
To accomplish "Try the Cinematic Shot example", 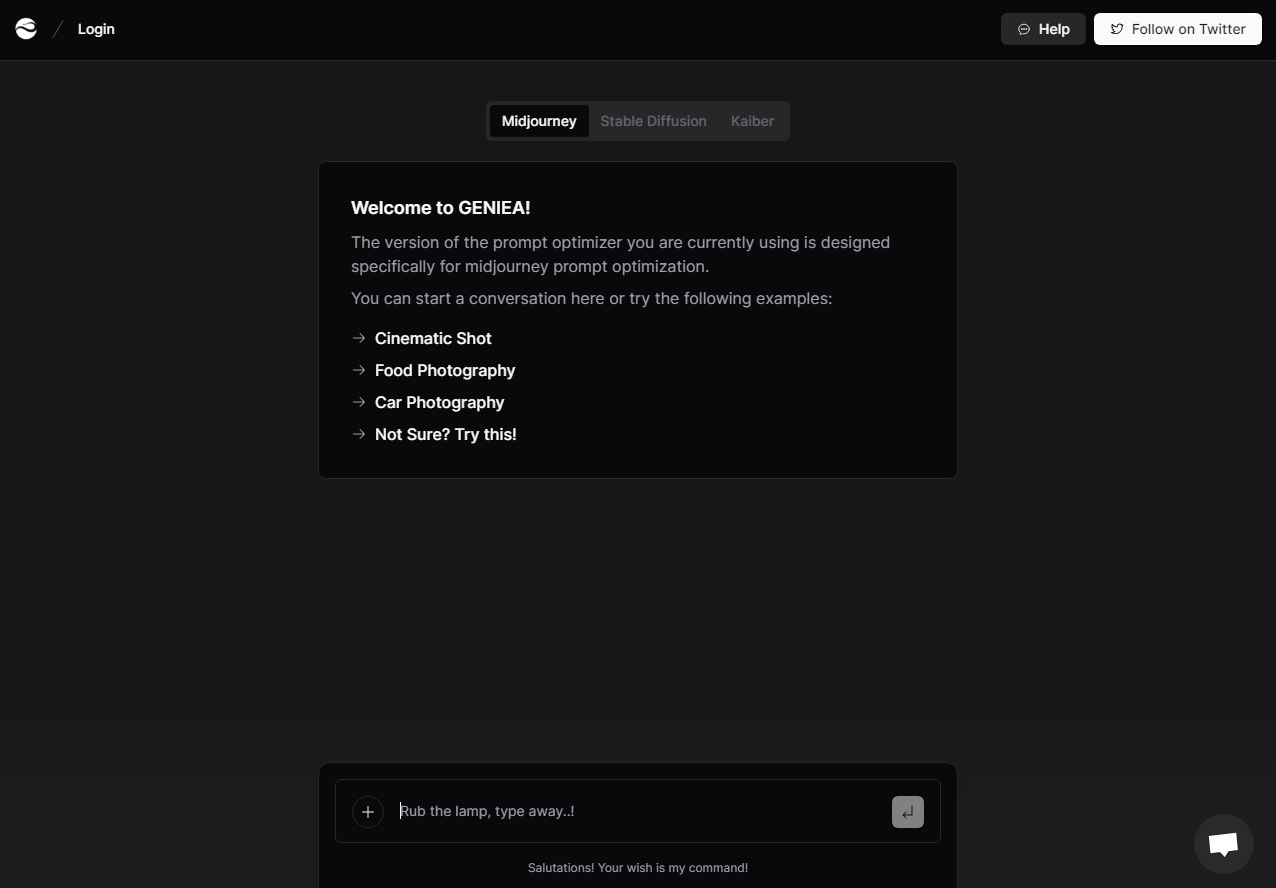I will click(x=433, y=338).
